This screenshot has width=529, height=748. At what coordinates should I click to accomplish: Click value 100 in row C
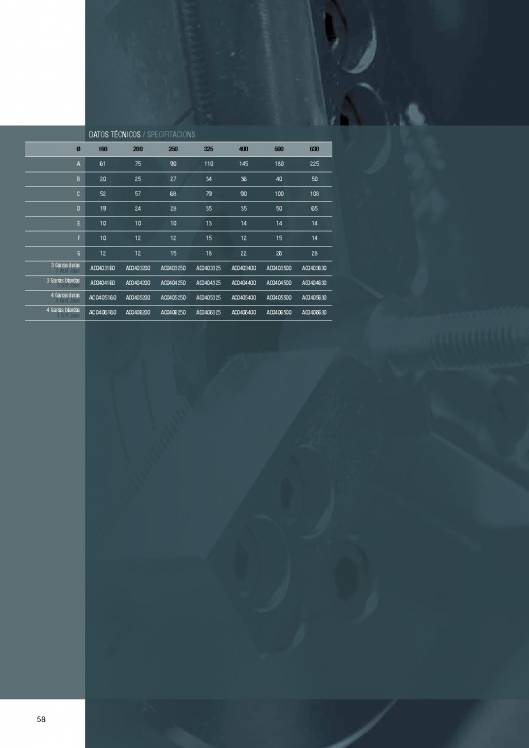click(x=279, y=194)
